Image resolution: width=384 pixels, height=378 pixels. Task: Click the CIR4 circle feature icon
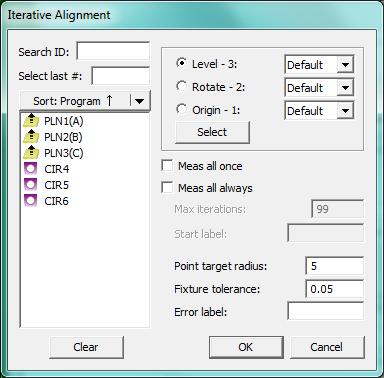tap(31, 169)
